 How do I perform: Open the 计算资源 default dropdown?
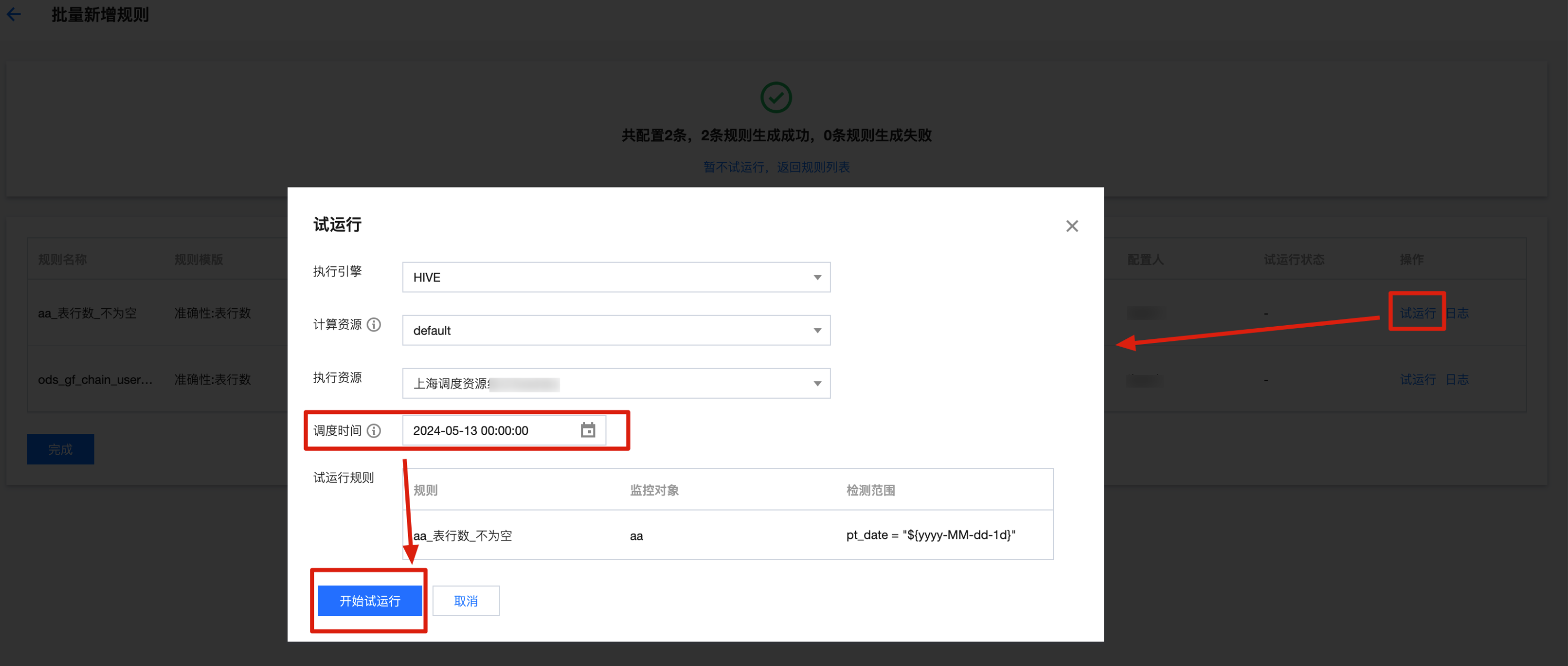(616, 330)
